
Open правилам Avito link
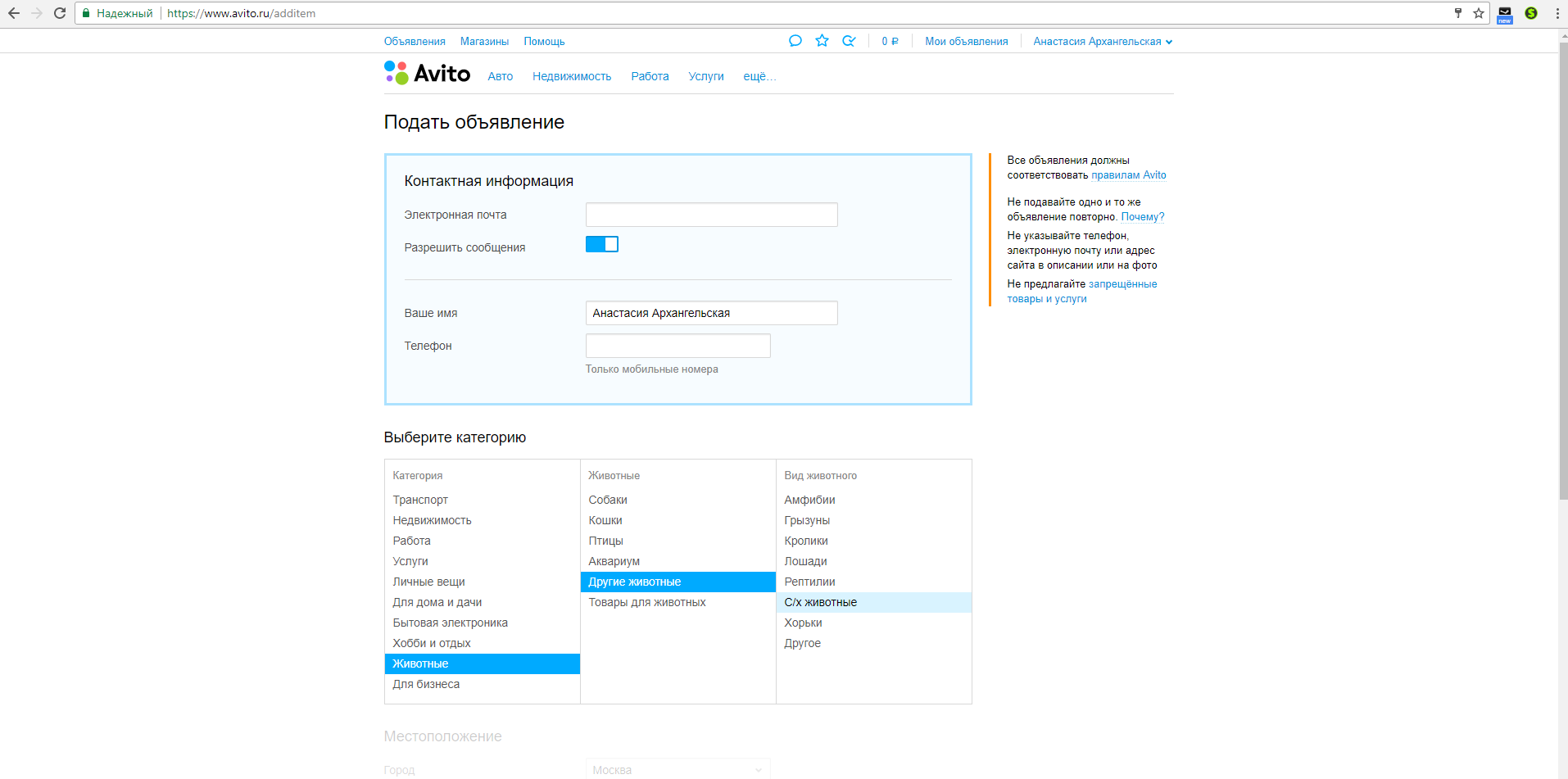pos(1129,175)
